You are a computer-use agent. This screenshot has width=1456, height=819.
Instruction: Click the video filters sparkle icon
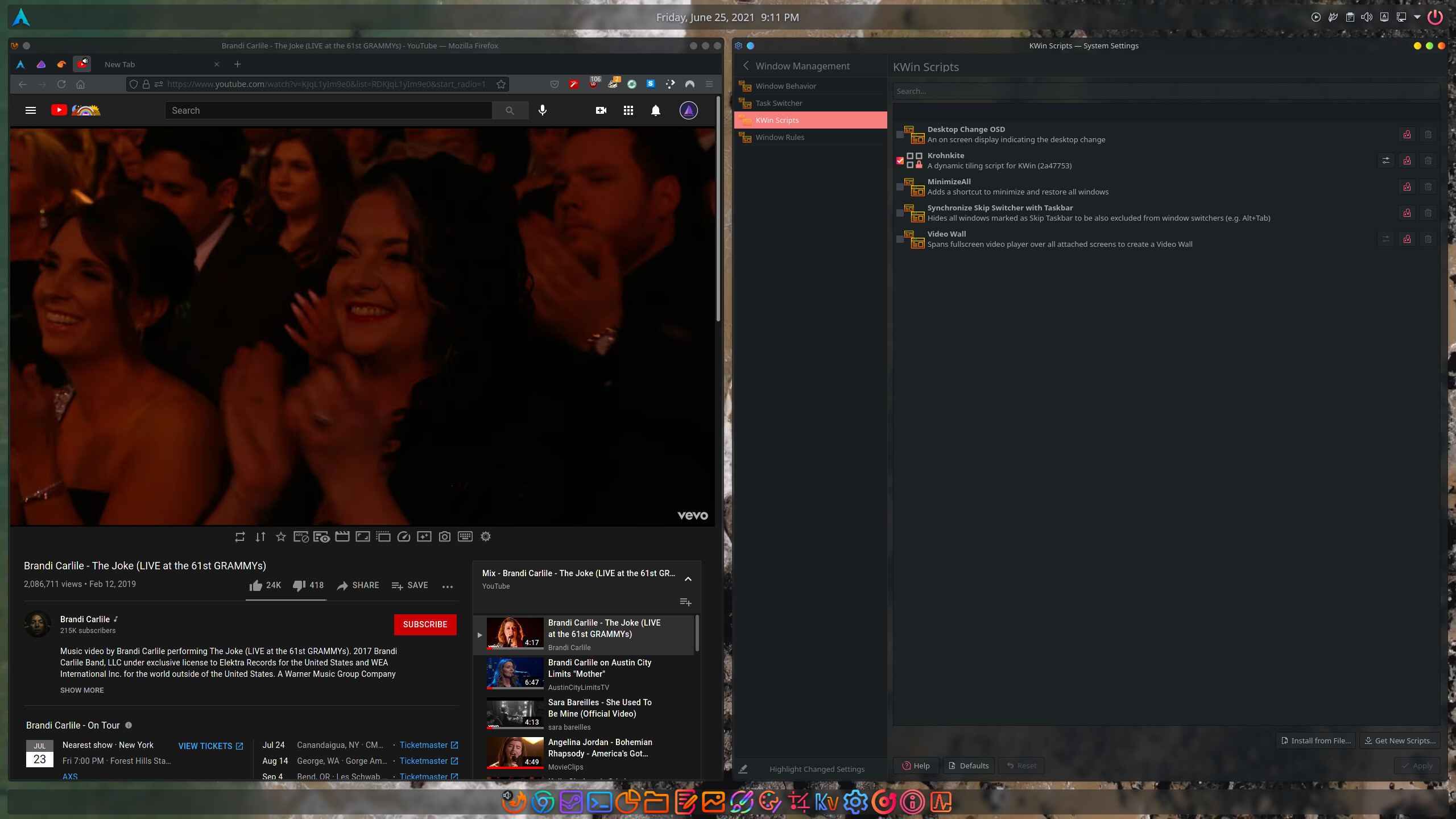coord(424,536)
